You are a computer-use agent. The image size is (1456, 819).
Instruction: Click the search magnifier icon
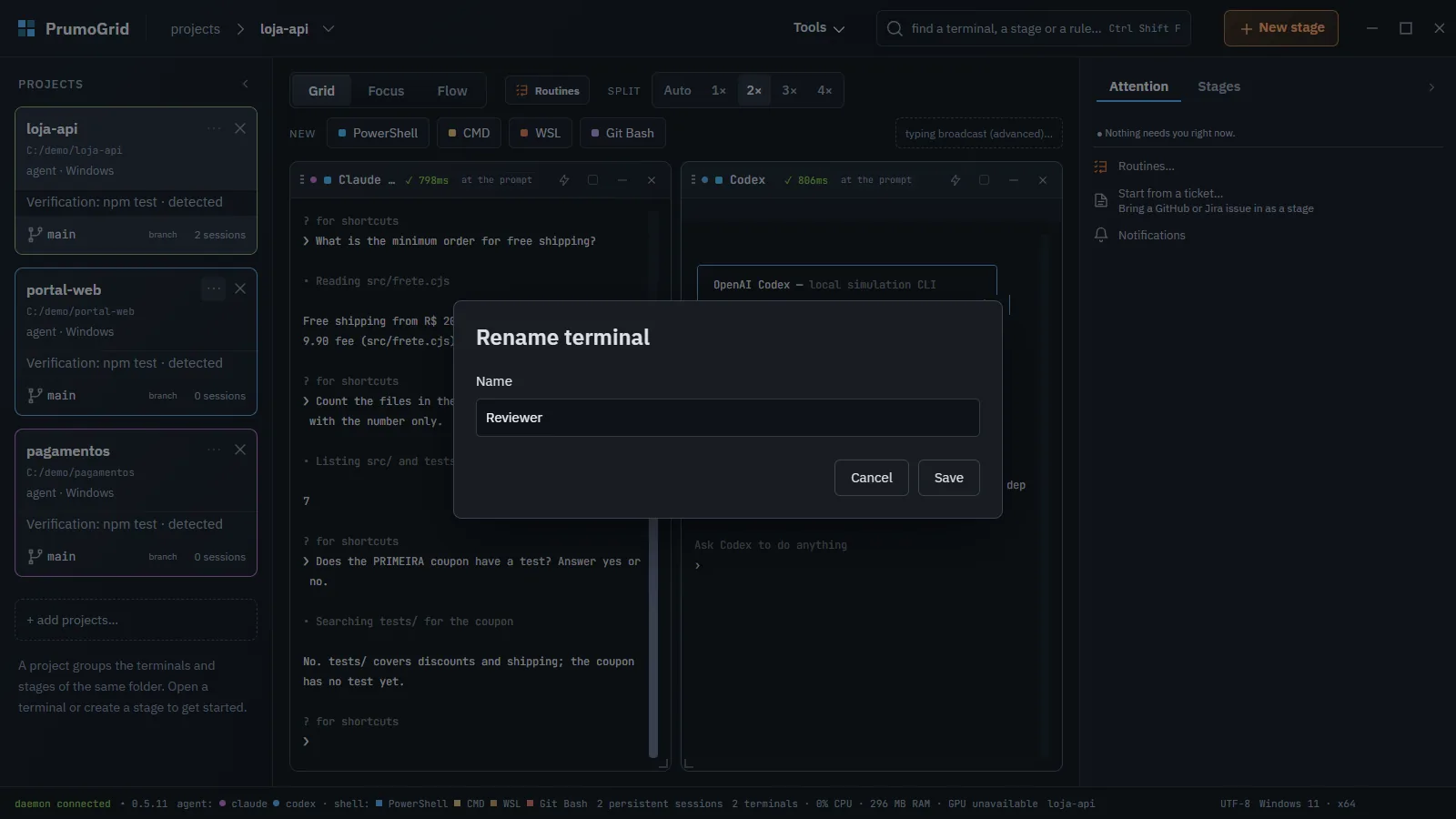click(895, 28)
